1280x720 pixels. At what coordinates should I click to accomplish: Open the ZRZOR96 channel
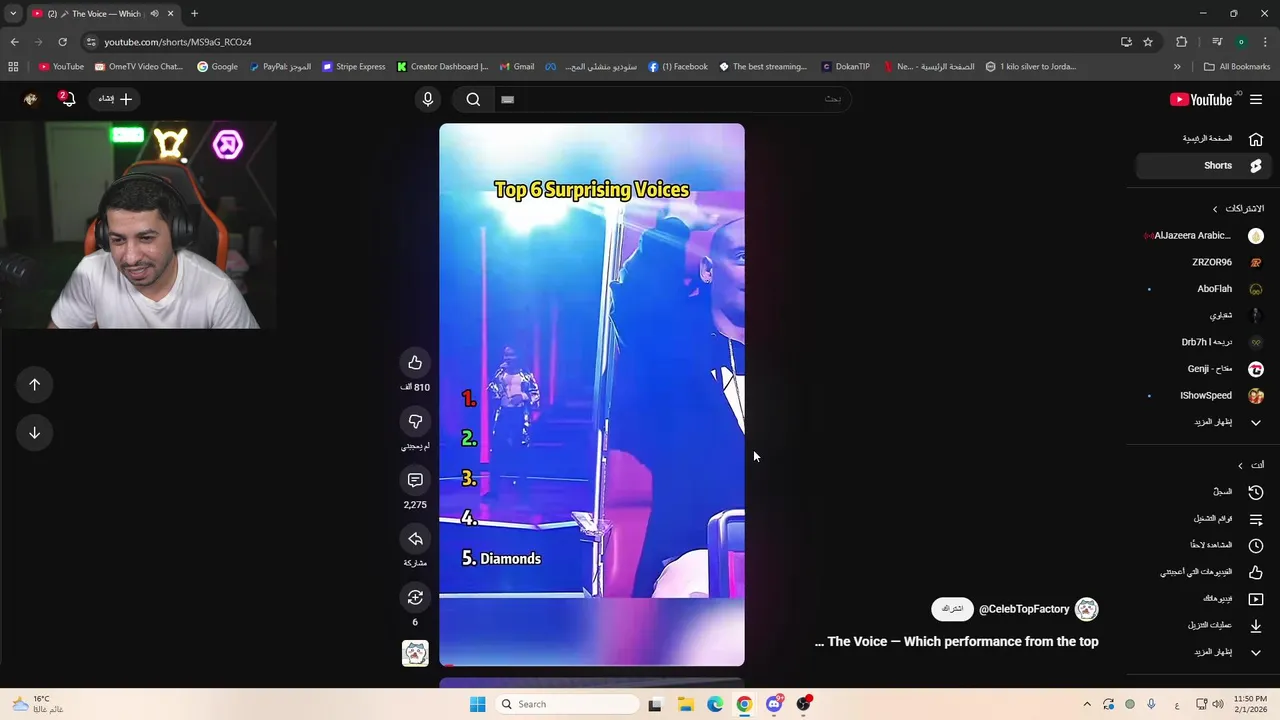(x=1204, y=262)
